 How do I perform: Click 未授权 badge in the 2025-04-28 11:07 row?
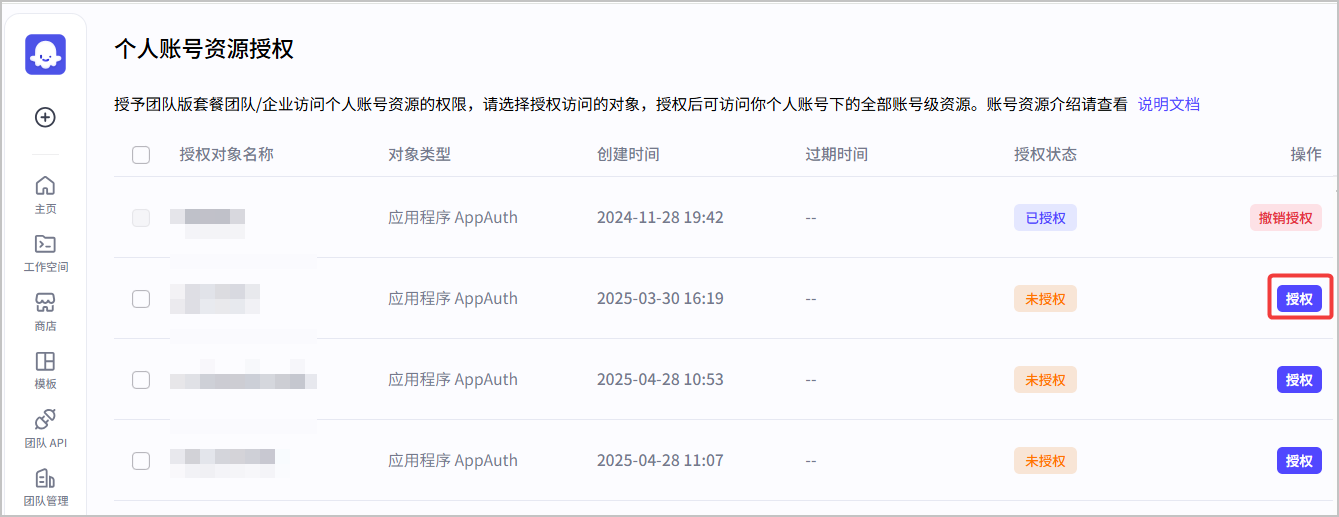1045,461
